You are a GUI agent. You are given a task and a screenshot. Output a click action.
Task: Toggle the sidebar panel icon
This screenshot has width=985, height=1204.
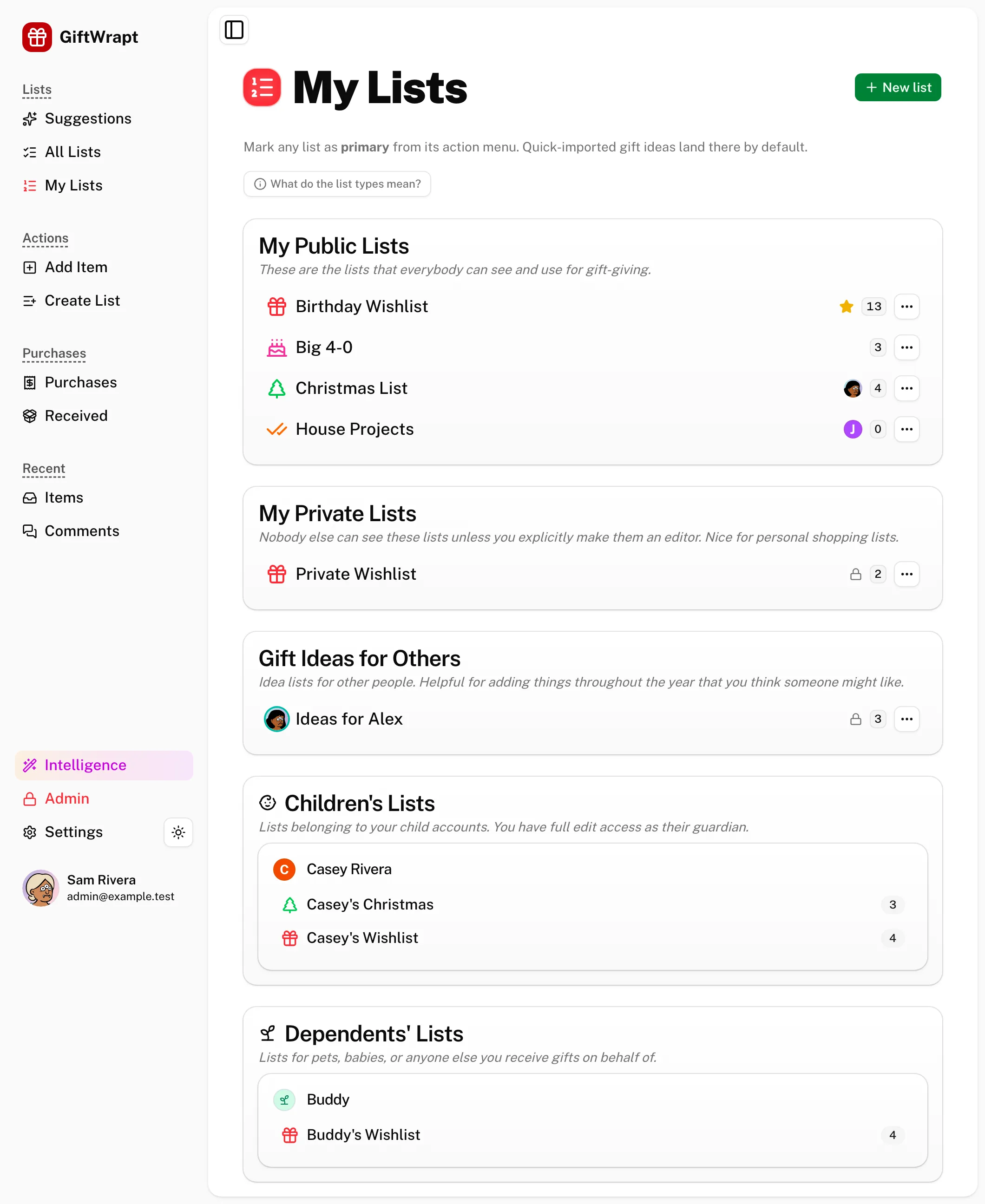(x=234, y=29)
